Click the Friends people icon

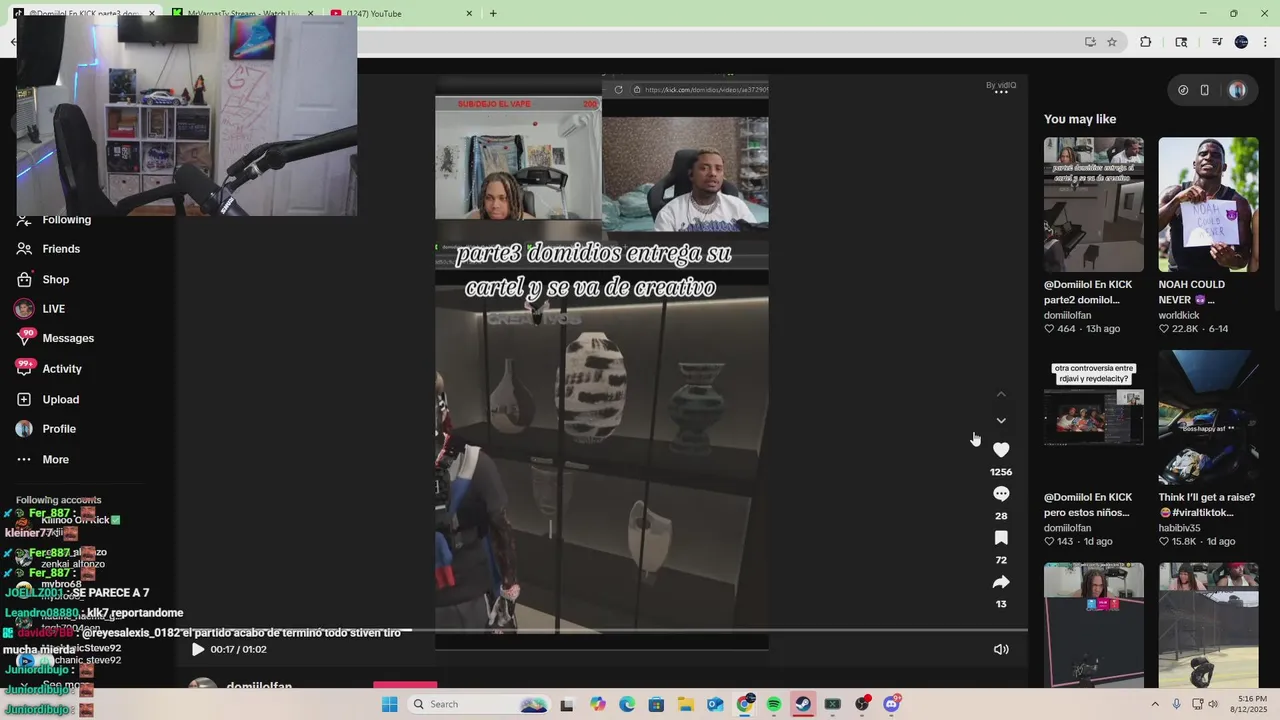(24, 249)
